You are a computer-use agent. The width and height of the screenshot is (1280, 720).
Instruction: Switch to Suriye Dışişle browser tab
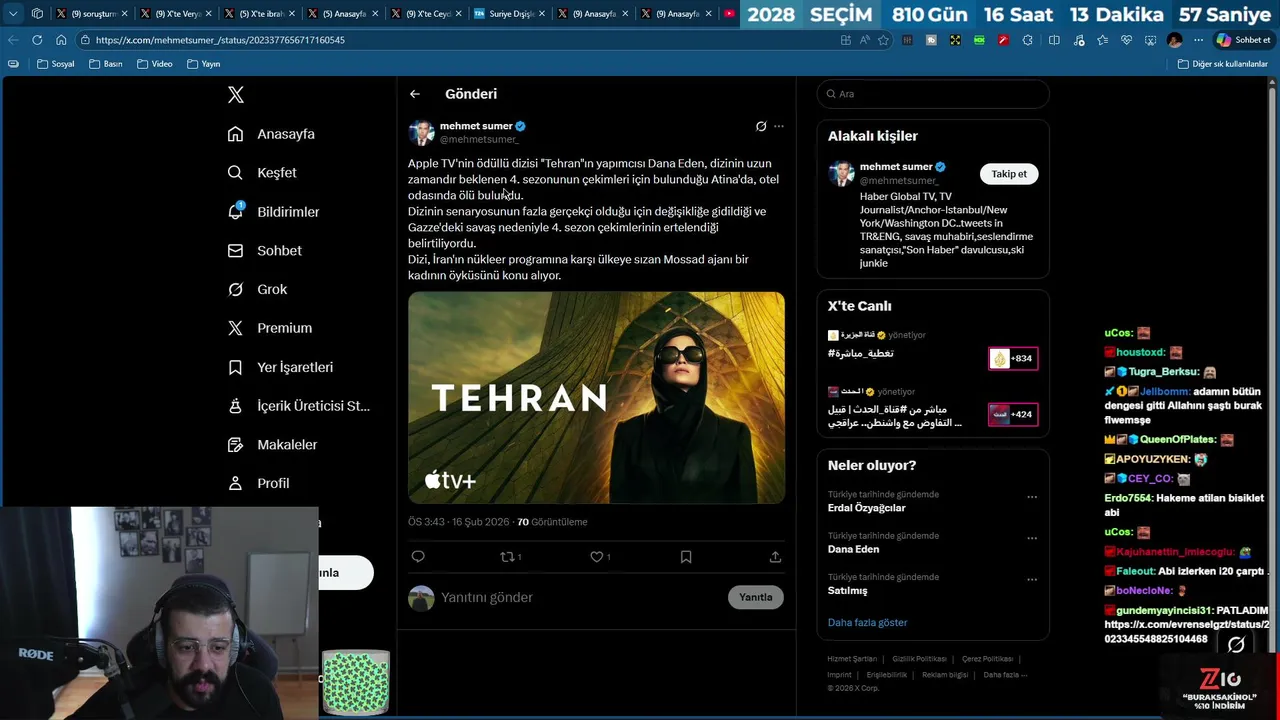(507, 14)
